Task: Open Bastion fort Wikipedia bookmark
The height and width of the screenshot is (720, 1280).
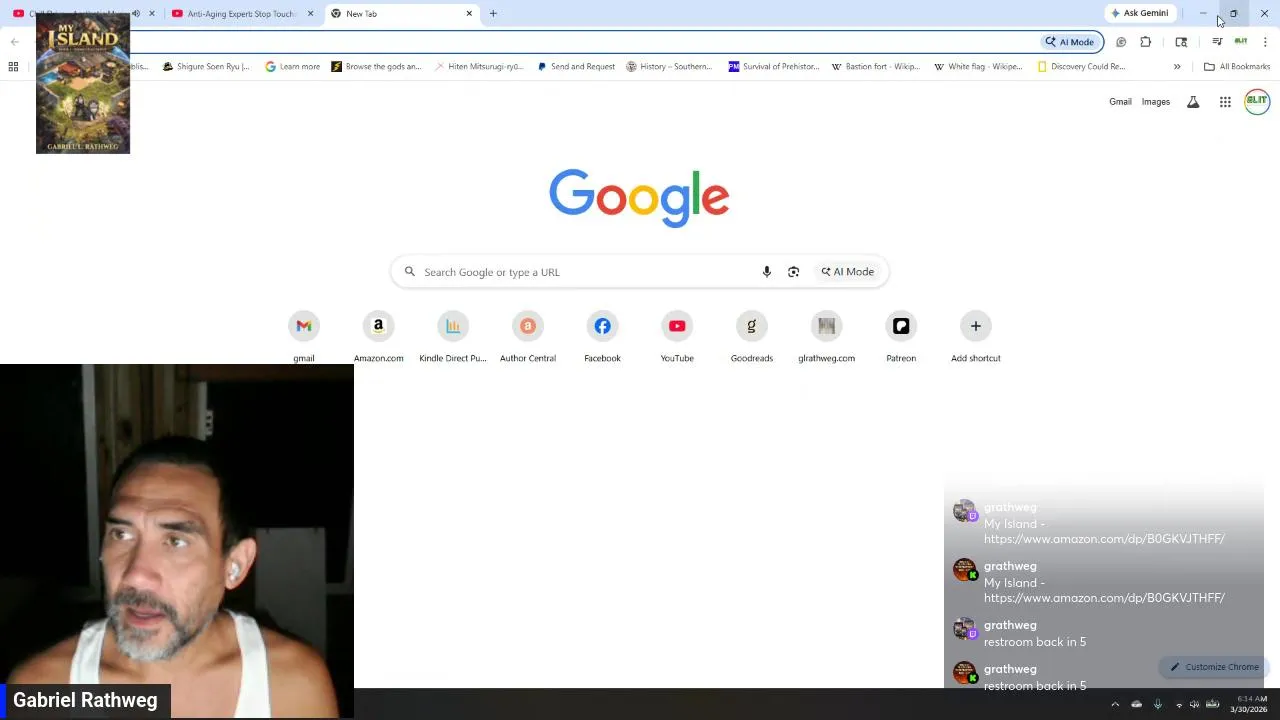Action: point(876,67)
